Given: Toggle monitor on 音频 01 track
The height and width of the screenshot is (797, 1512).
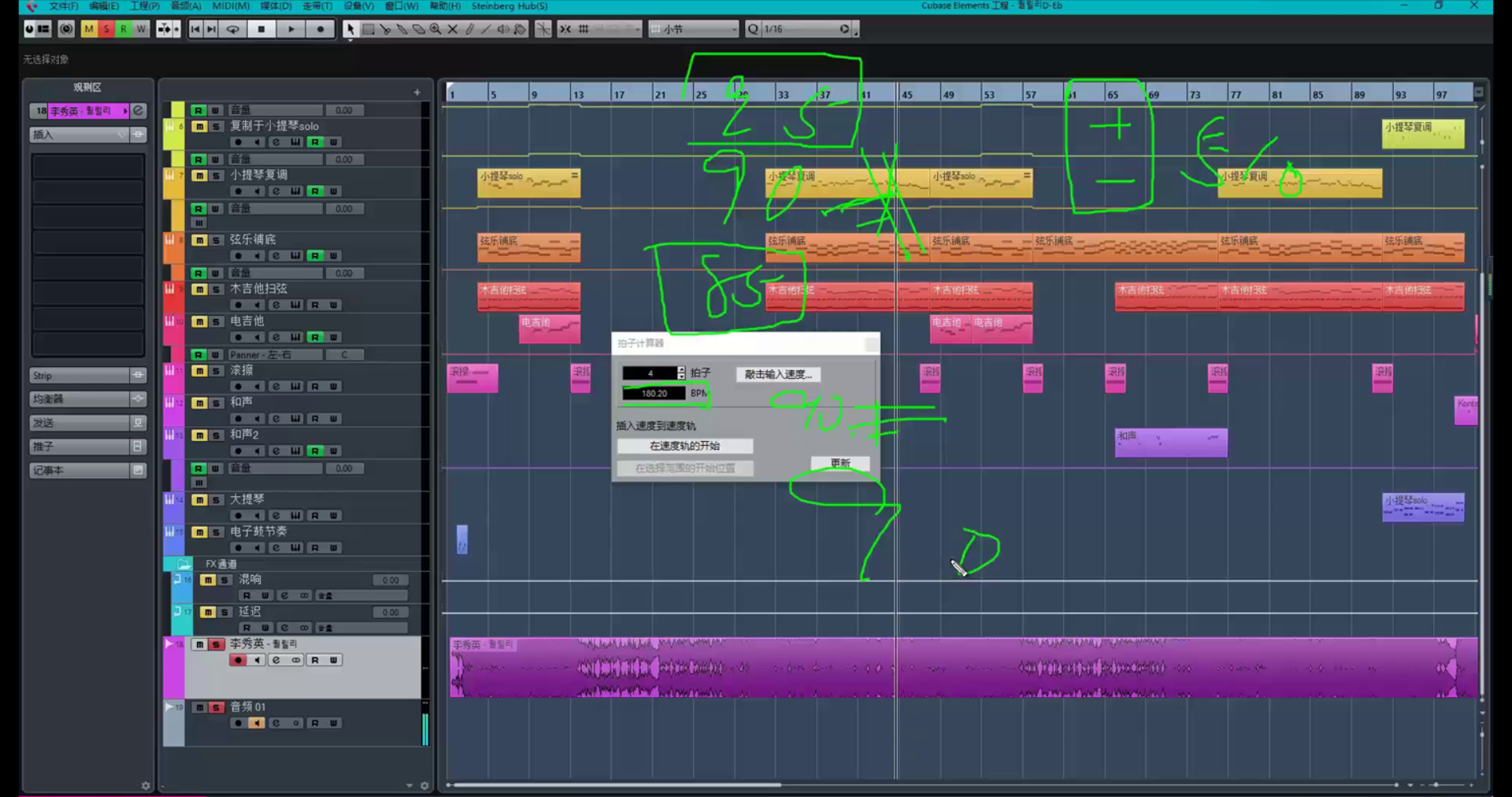Looking at the screenshot, I should pos(257,723).
